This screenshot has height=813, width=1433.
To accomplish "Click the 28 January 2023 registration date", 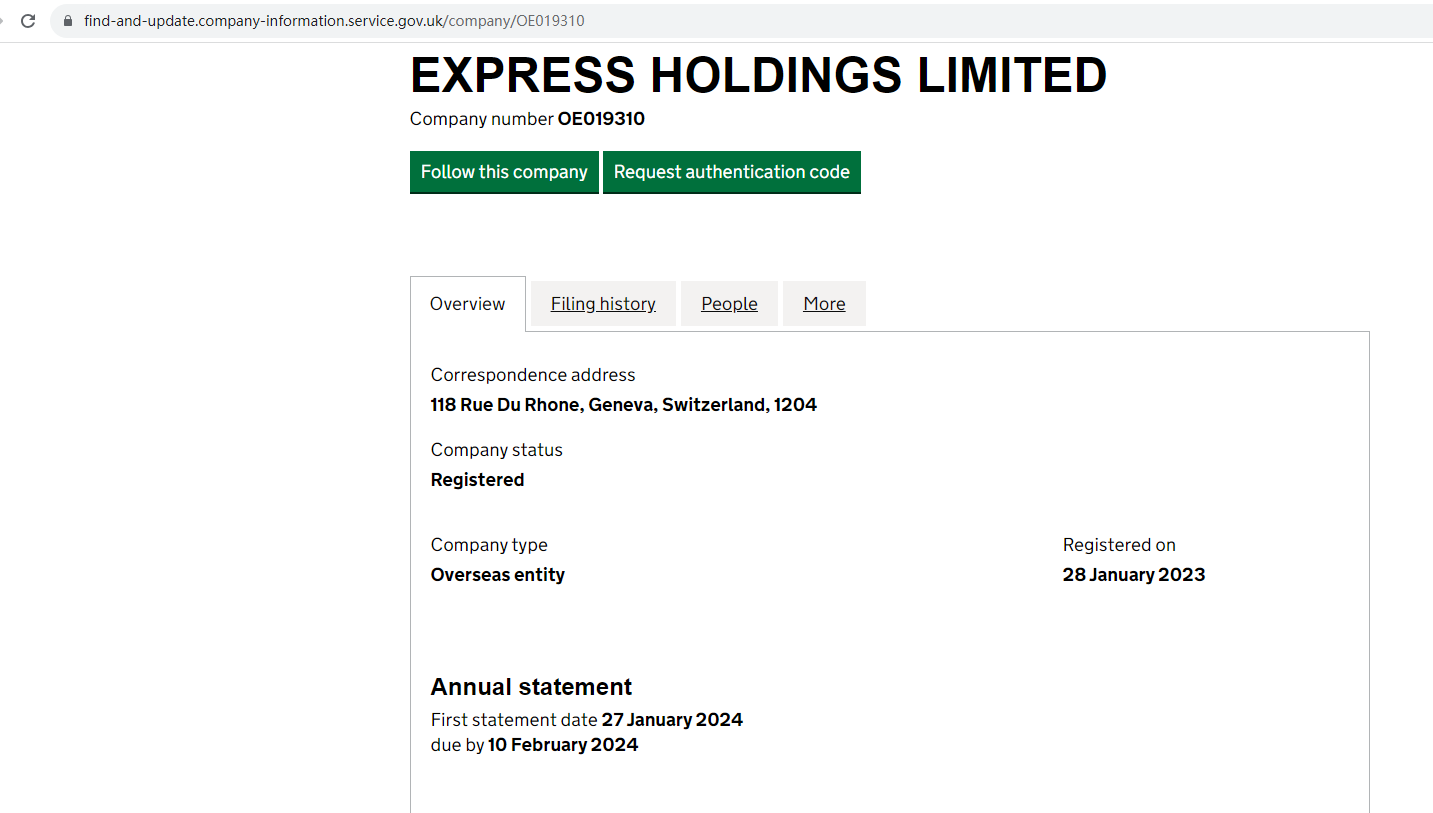I will (x=1133, y=575).
